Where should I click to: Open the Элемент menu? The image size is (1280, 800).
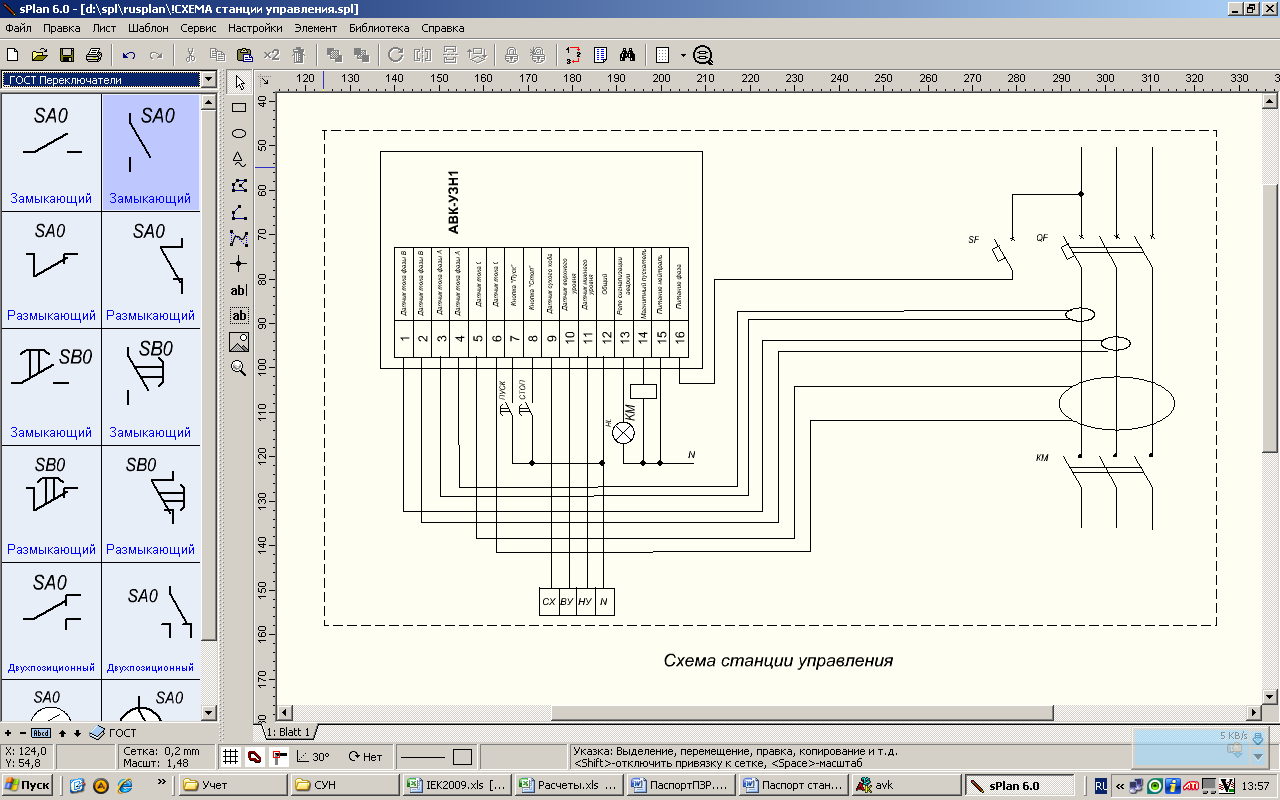coord(317,28)
